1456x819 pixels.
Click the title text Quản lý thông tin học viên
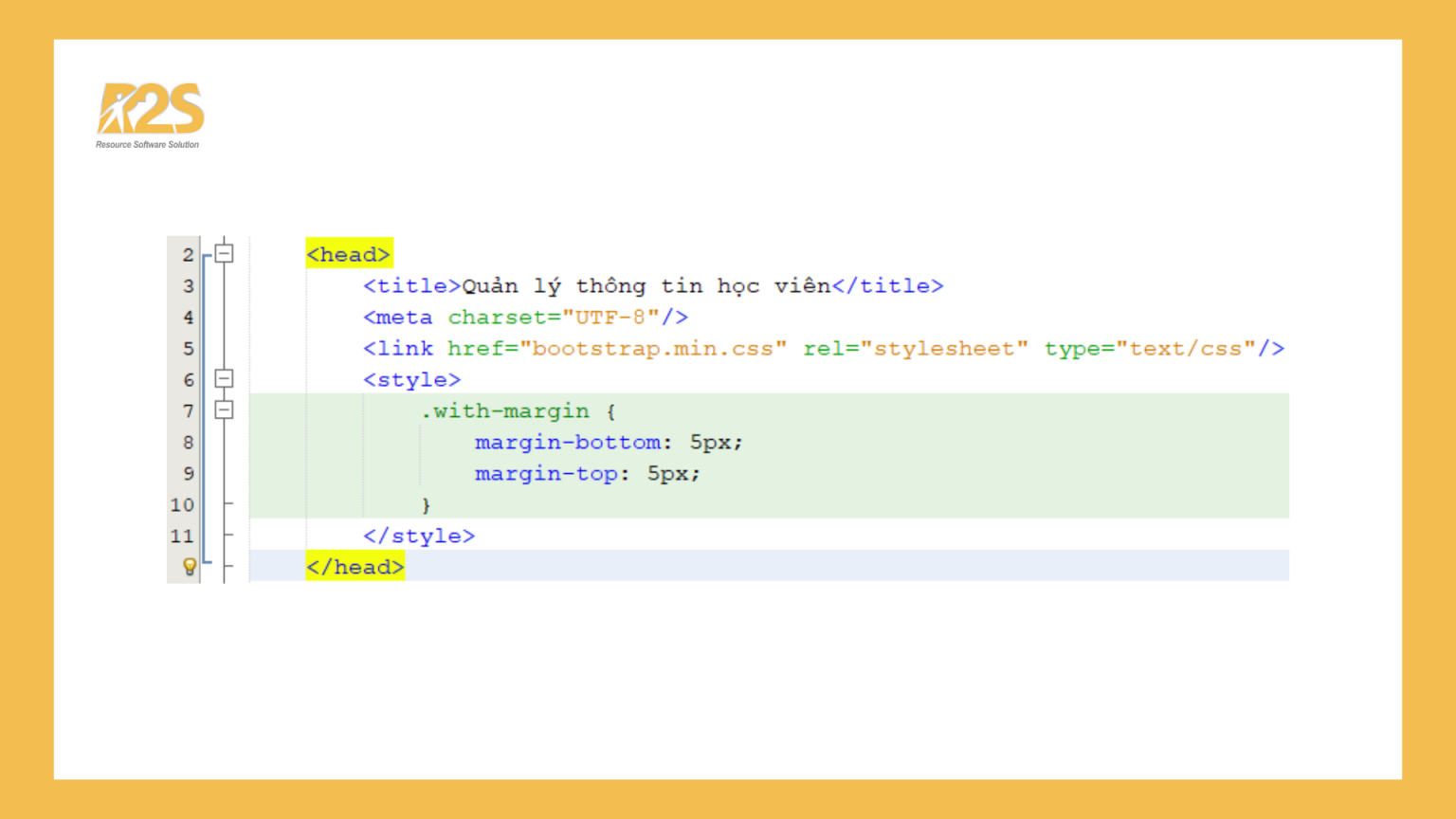coord(645,285)
